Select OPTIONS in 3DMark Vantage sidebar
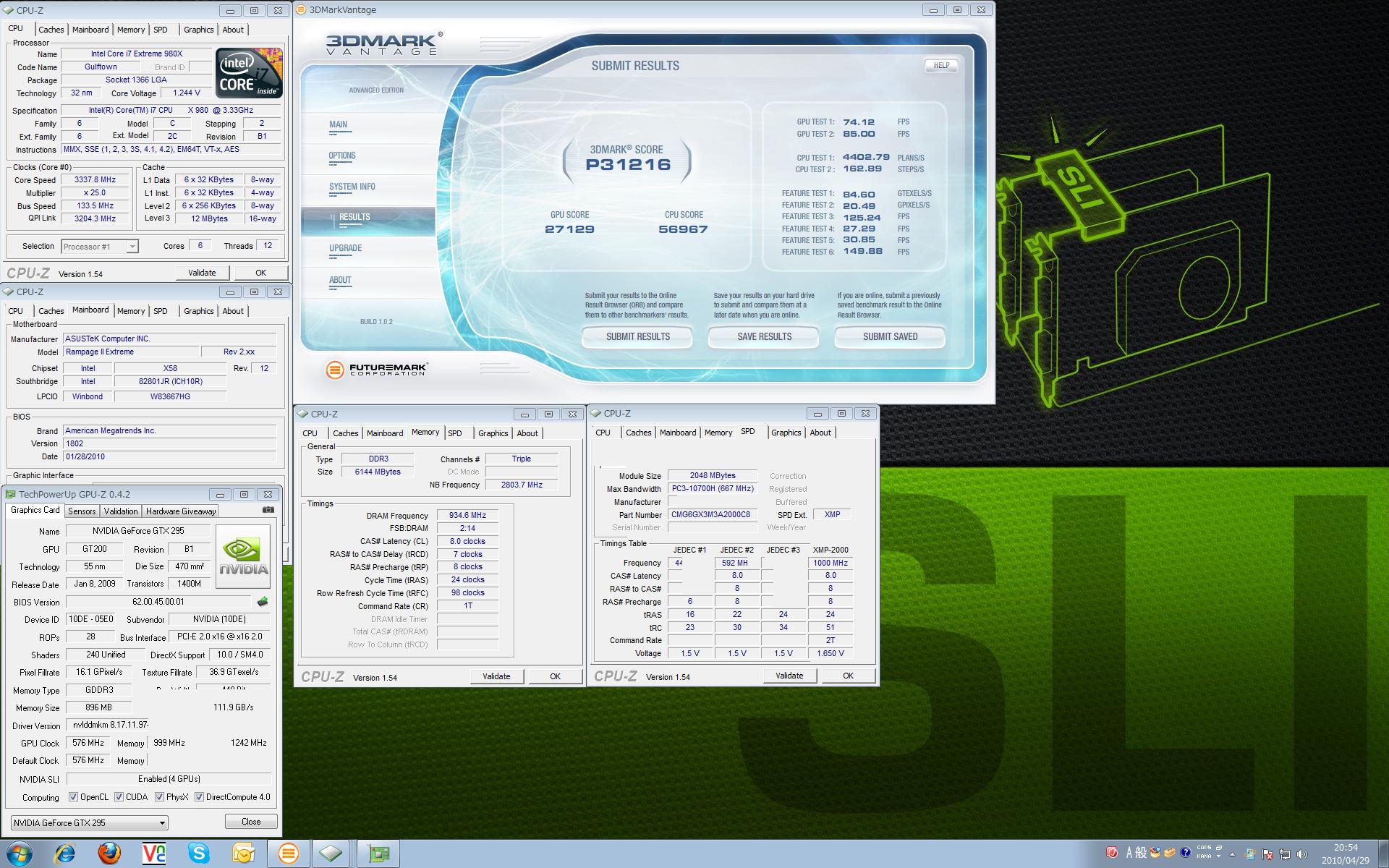This screenshot has width=1389, height=868. (x=342, y=156)
